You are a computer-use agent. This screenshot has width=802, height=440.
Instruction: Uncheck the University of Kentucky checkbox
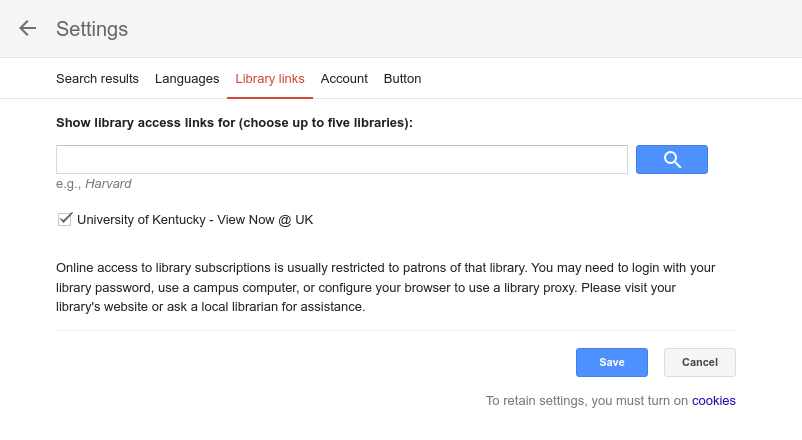click(64, 219)
